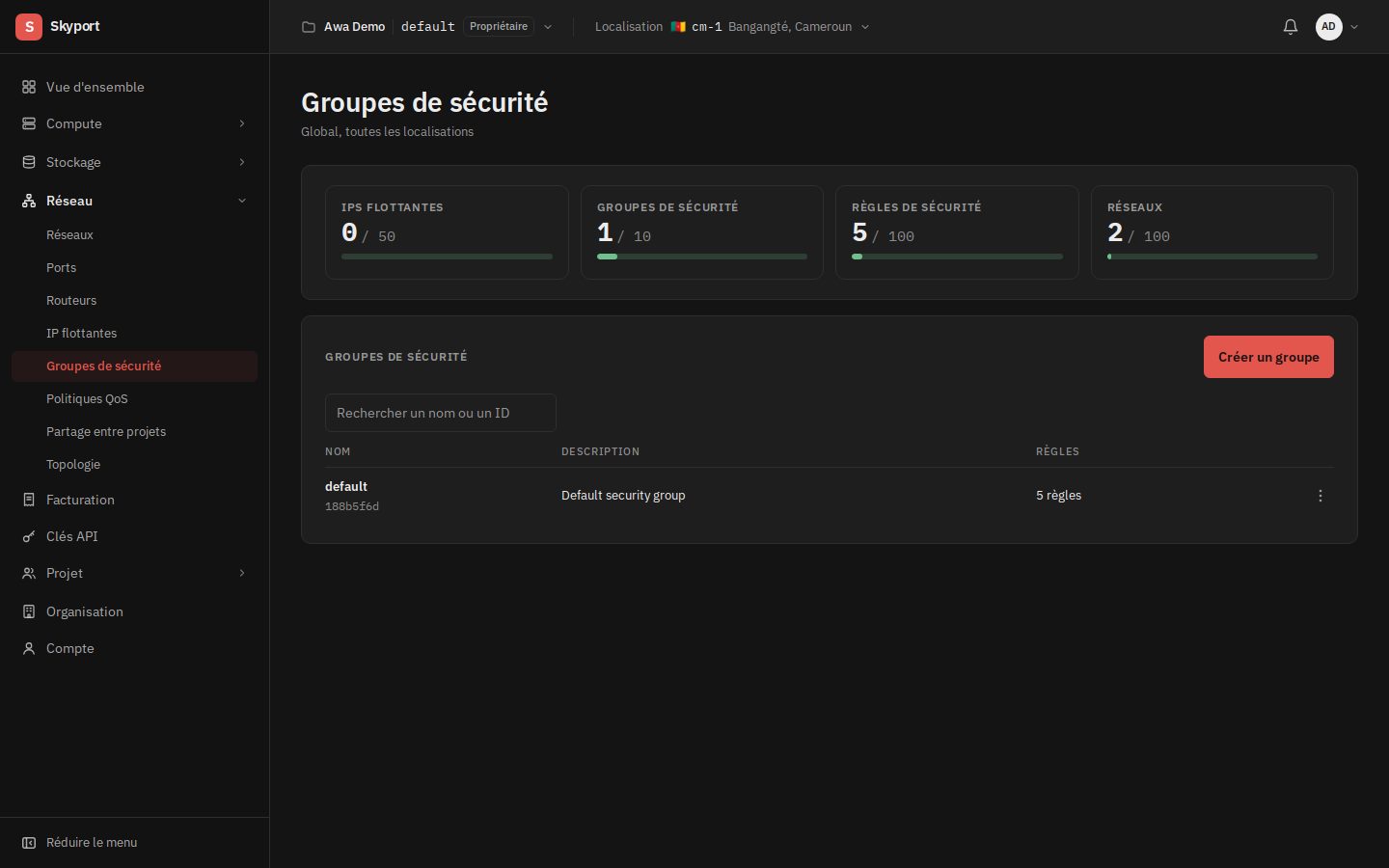Click the Stockage database icon
This screenshot has width=1389, height=868.
coord(29,162)
